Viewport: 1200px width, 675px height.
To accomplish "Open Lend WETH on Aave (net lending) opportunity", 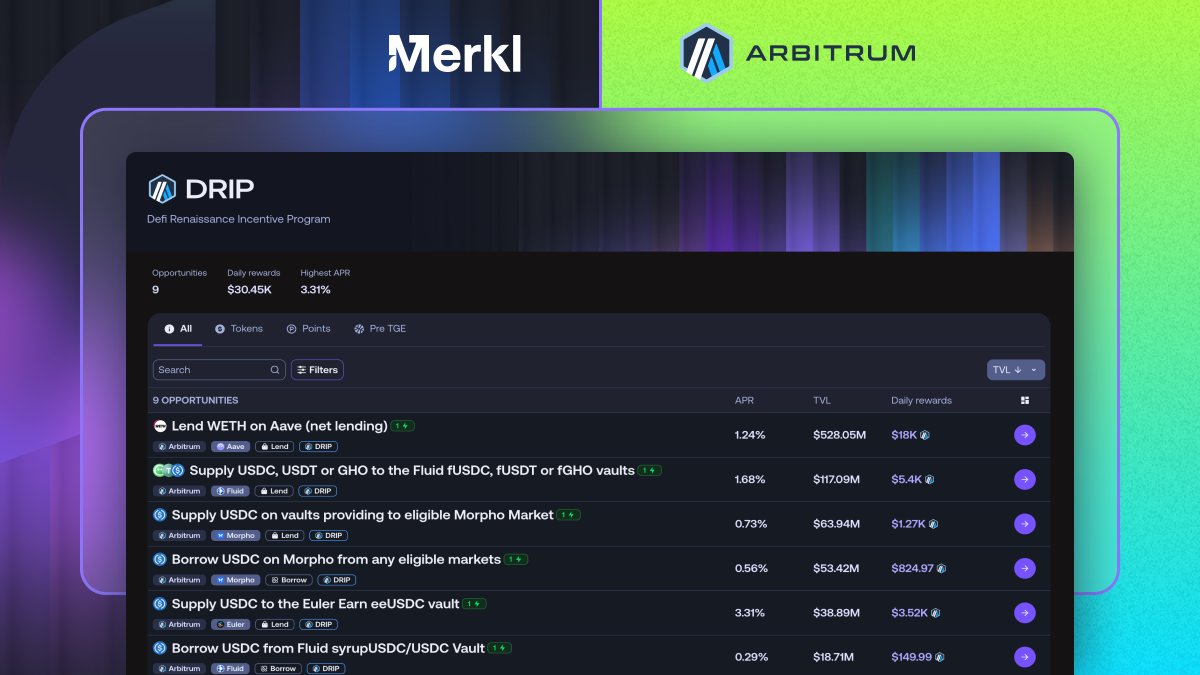I will 279,426.
